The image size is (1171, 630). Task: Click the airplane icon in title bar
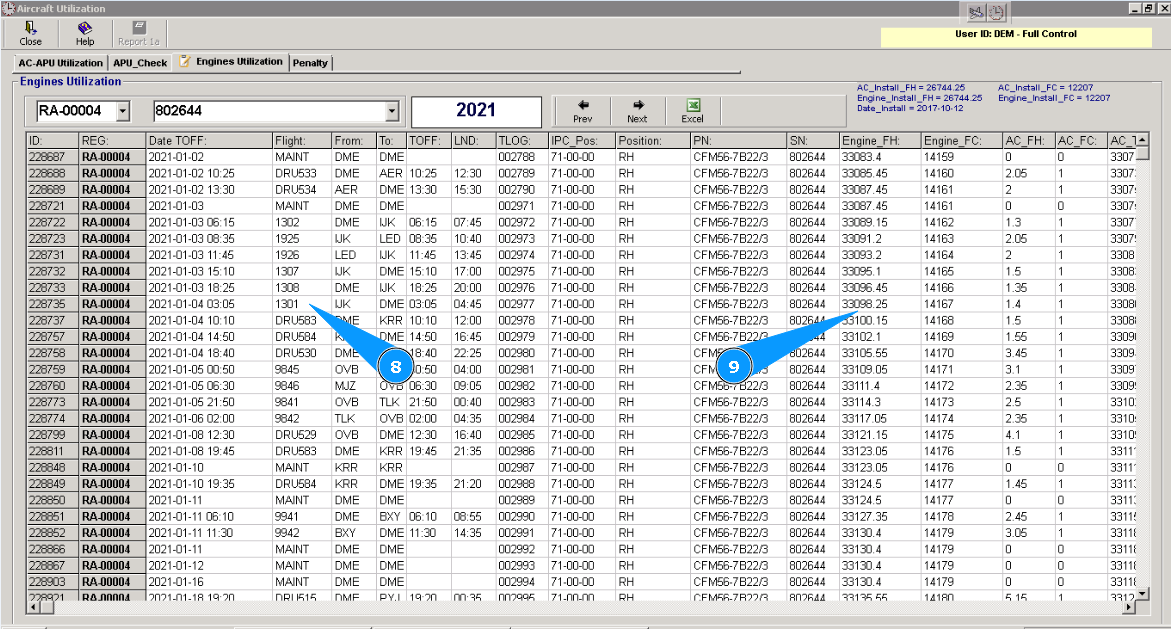pos(972,12)
